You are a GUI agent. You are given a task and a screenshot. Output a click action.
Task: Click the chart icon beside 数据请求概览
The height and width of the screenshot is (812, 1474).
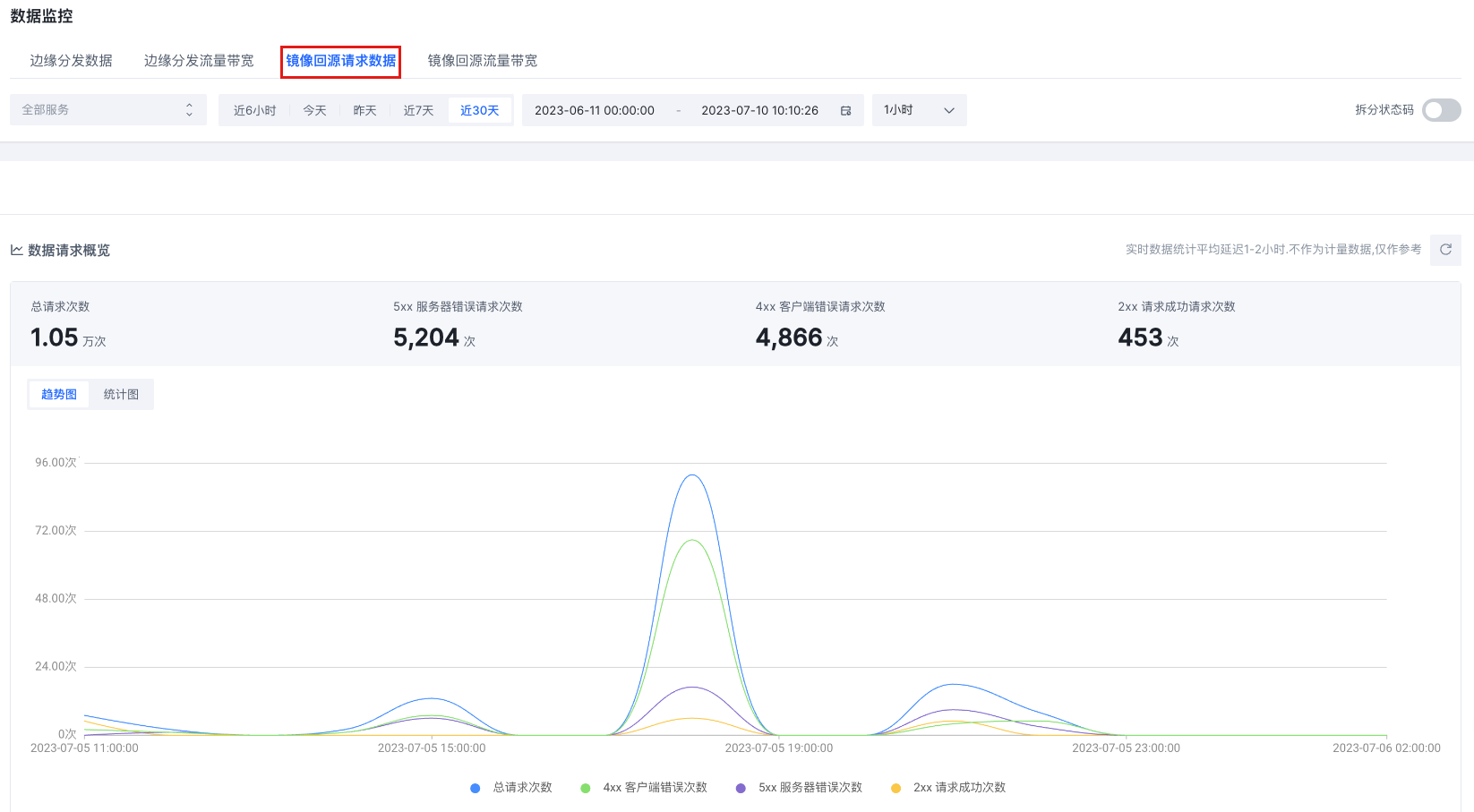pos(16,250)
